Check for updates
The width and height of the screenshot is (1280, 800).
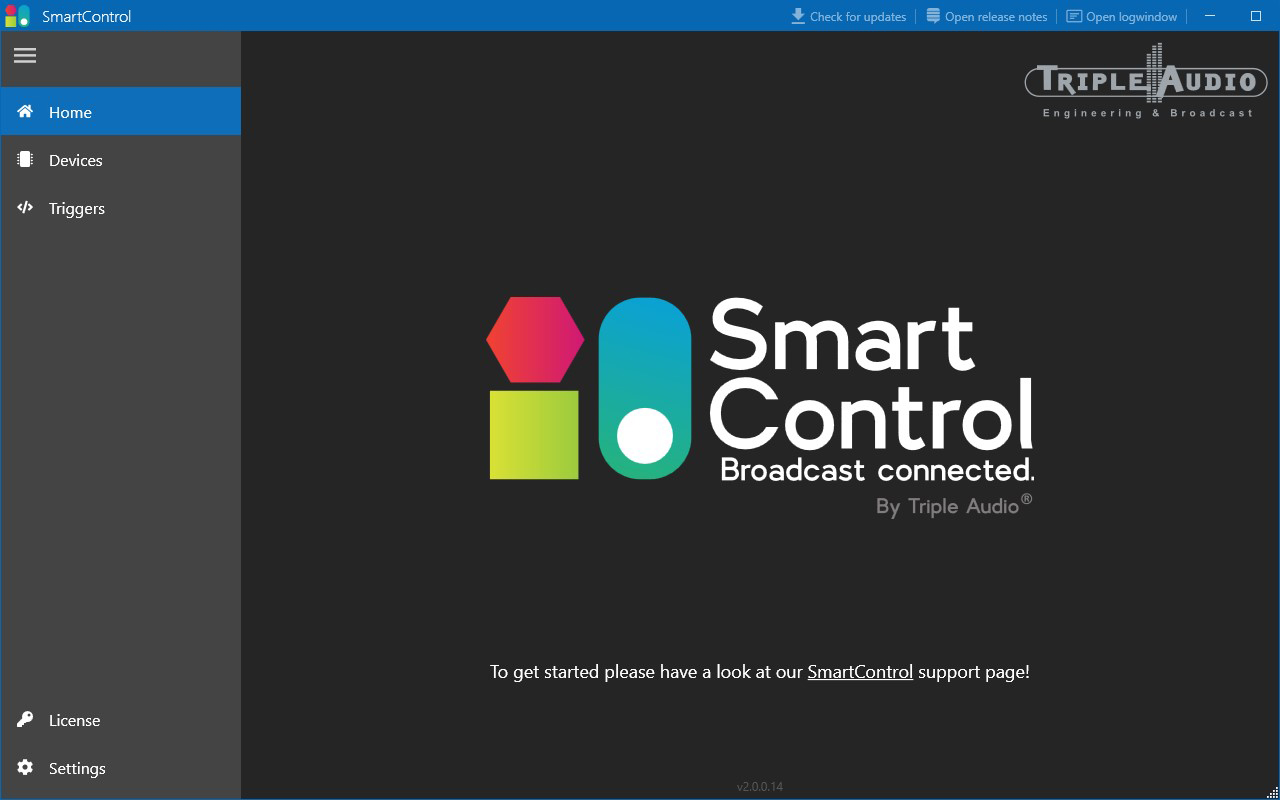(848, 16)
